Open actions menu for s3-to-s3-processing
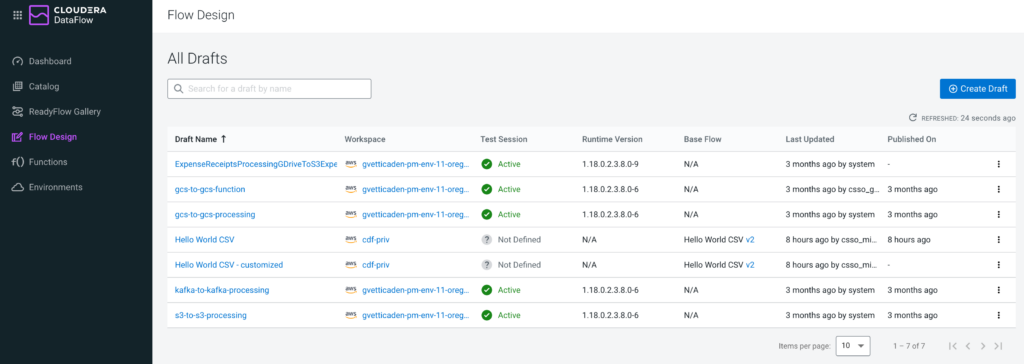The image size is (1024, 364). coord(998,315)
